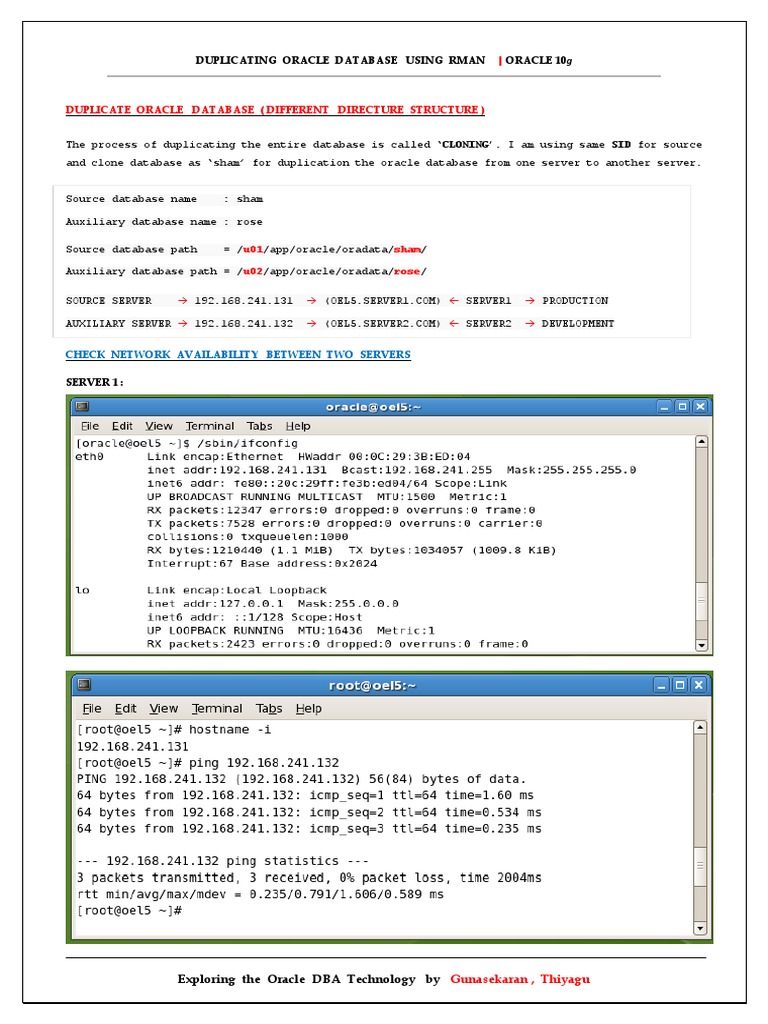Click the icmp_seq=3 ping reply line
768x1024 pixels.
309,829
